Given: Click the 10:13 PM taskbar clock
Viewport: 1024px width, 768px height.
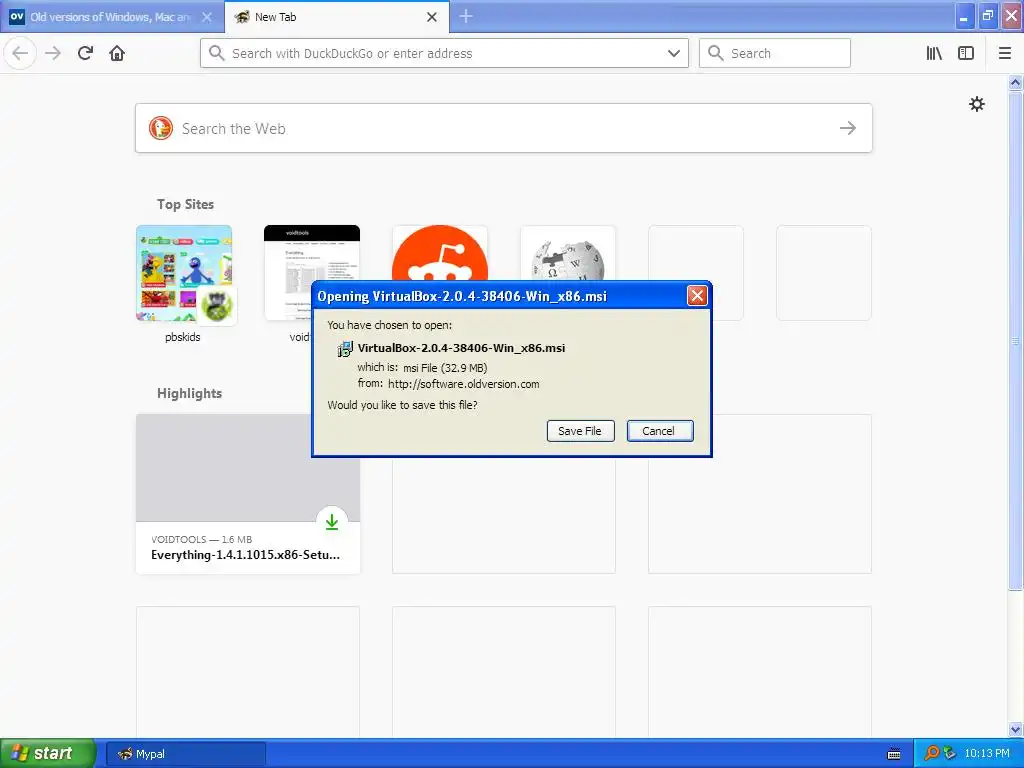Looking at the screenshot, I should click(x=987, y=754).
